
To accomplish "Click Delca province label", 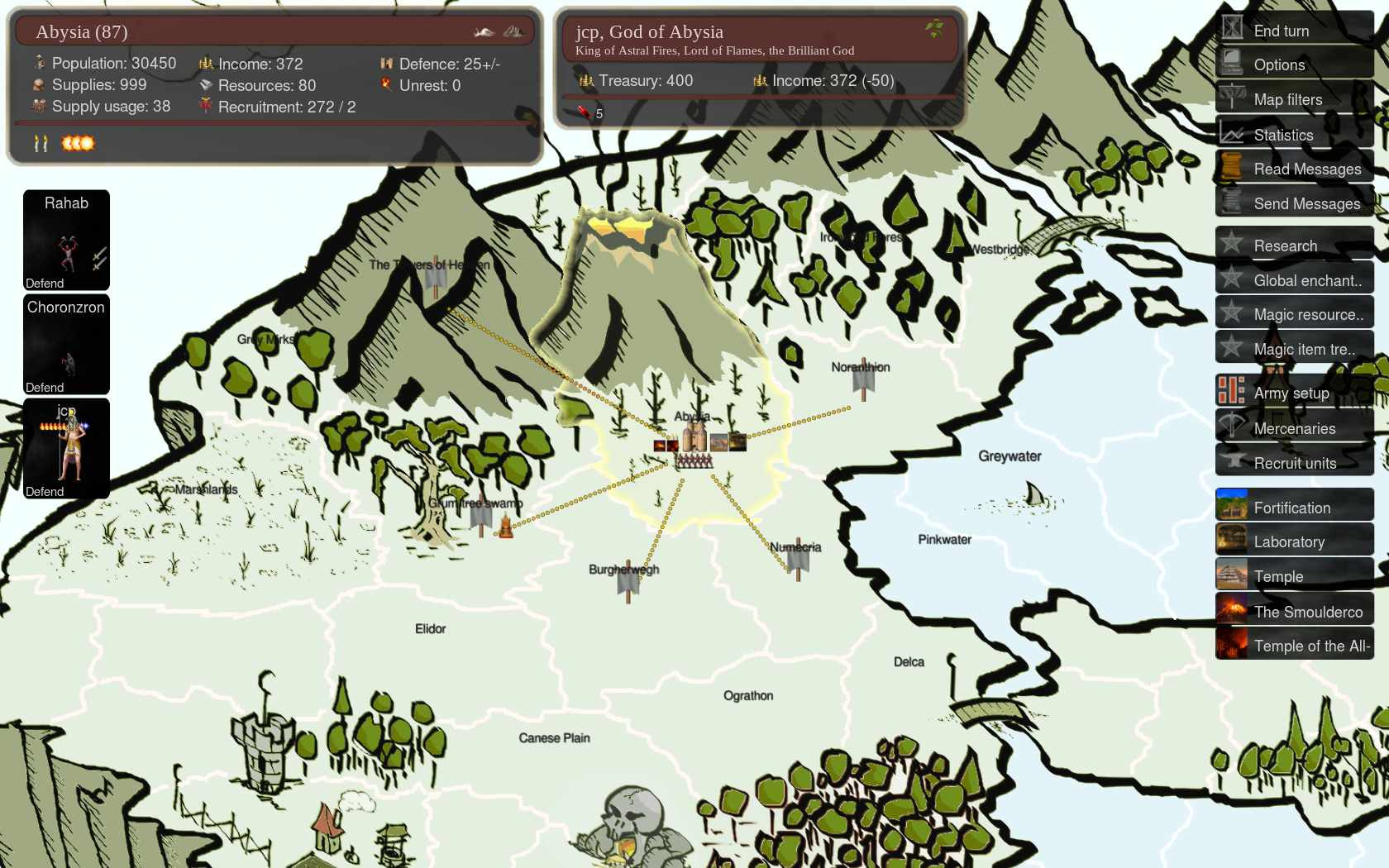I will (909, 662).
